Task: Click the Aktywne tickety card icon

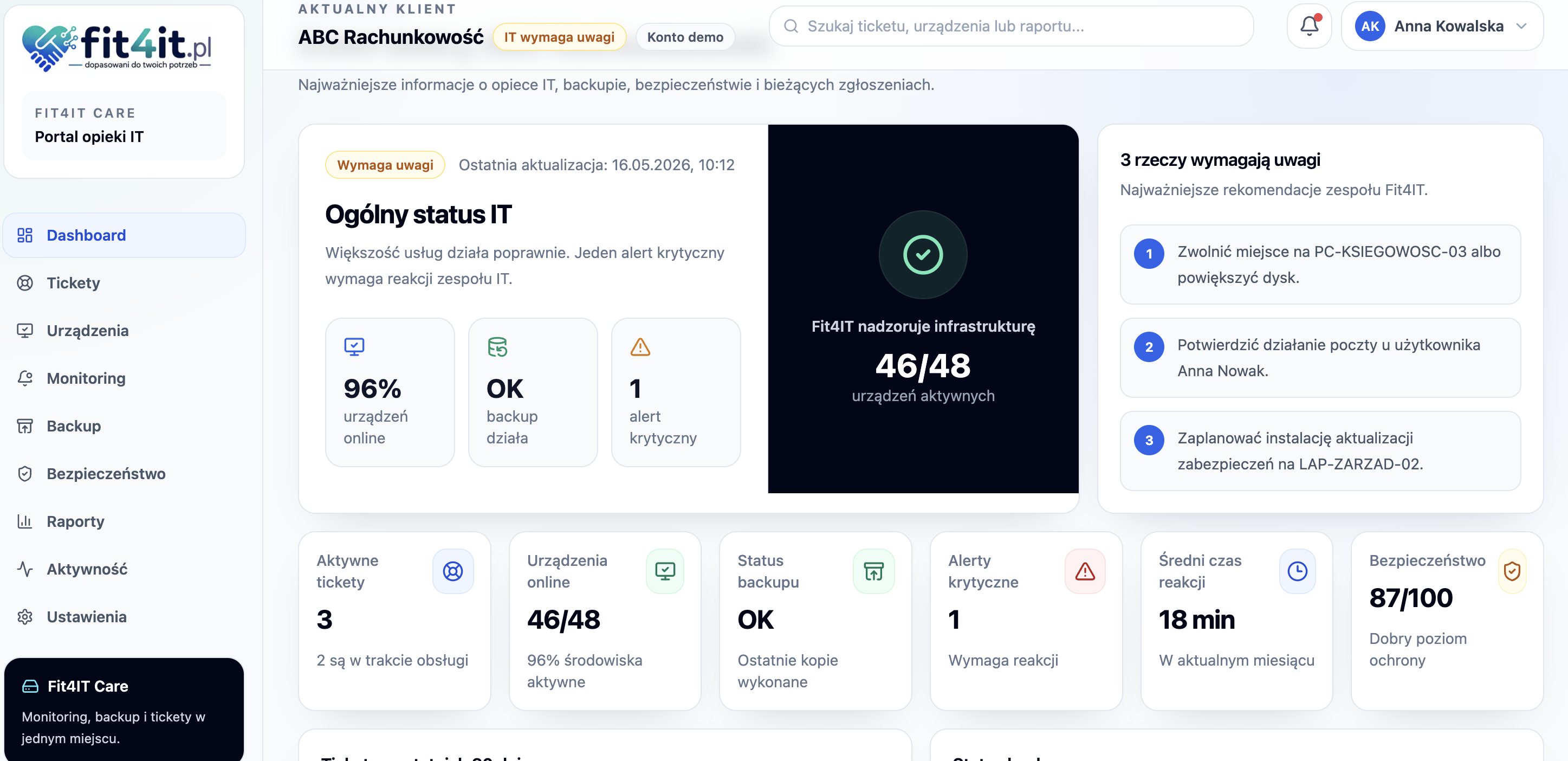Action: pos(453,571)
